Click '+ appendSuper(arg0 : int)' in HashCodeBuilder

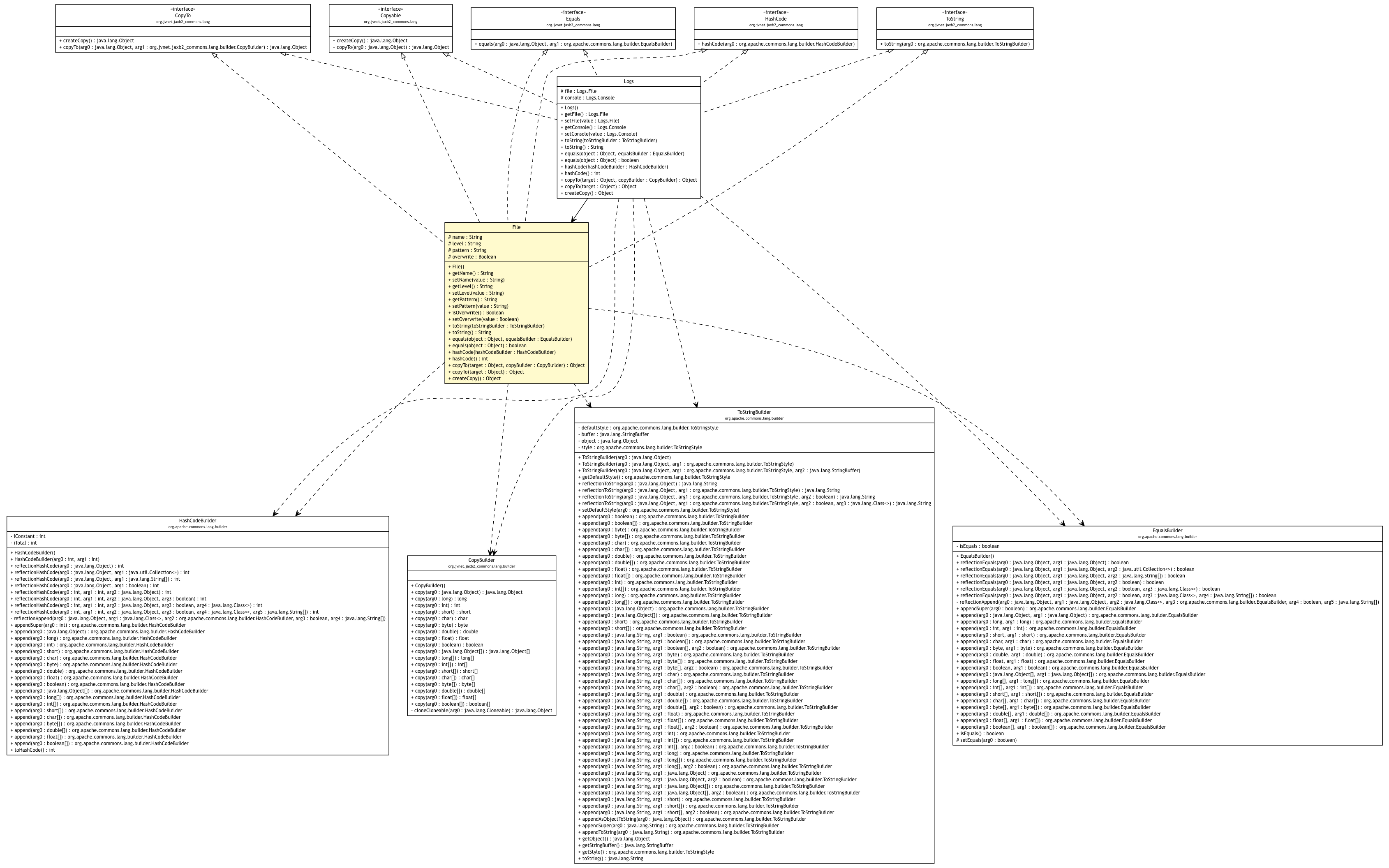click(98, 625)
